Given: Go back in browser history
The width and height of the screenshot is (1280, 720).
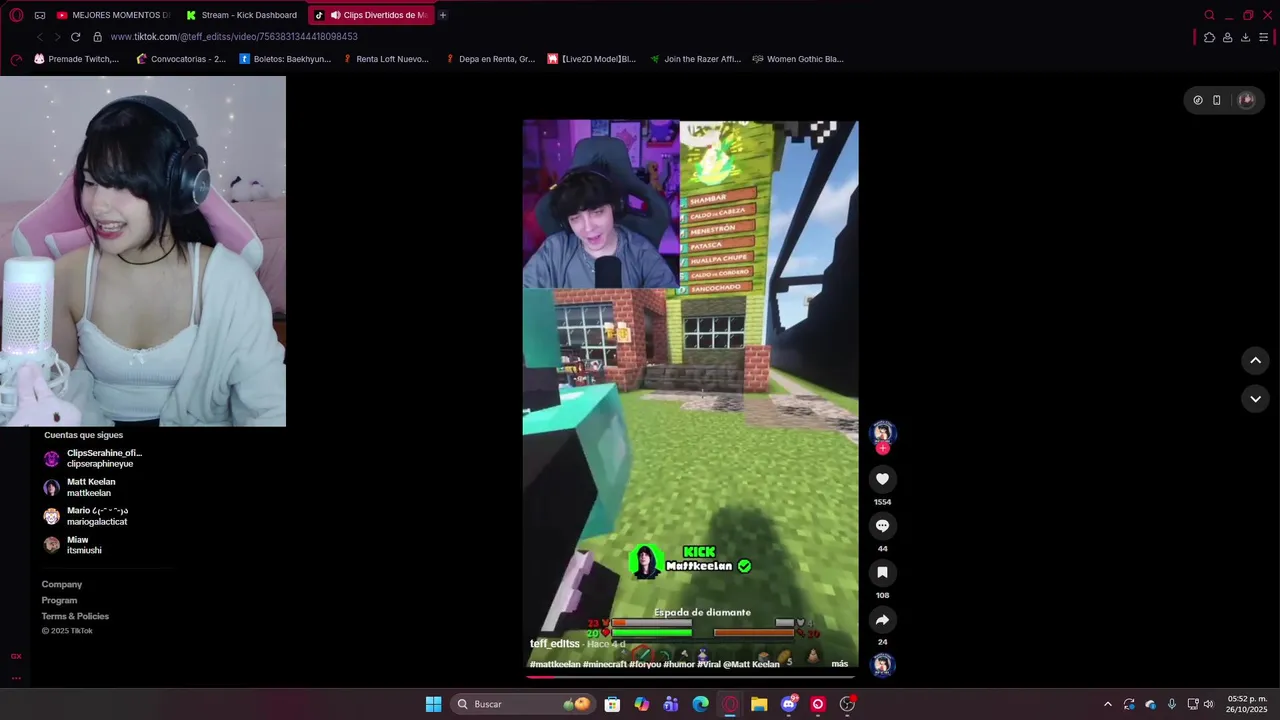Looking at the screenshot, I should (39, 37).
